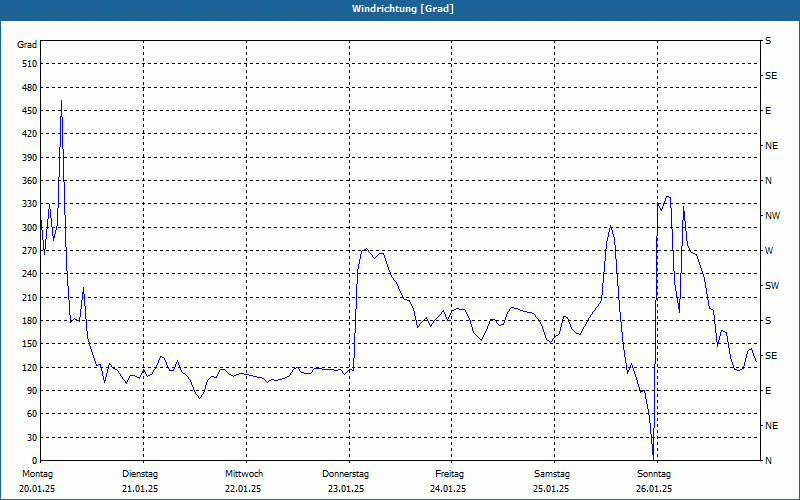Select the Samstag day label

click(x=552, y=474)
